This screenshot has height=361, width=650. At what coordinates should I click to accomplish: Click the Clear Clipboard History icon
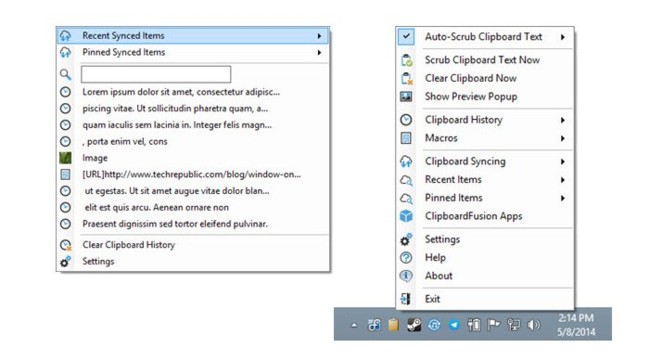(65, 245)
